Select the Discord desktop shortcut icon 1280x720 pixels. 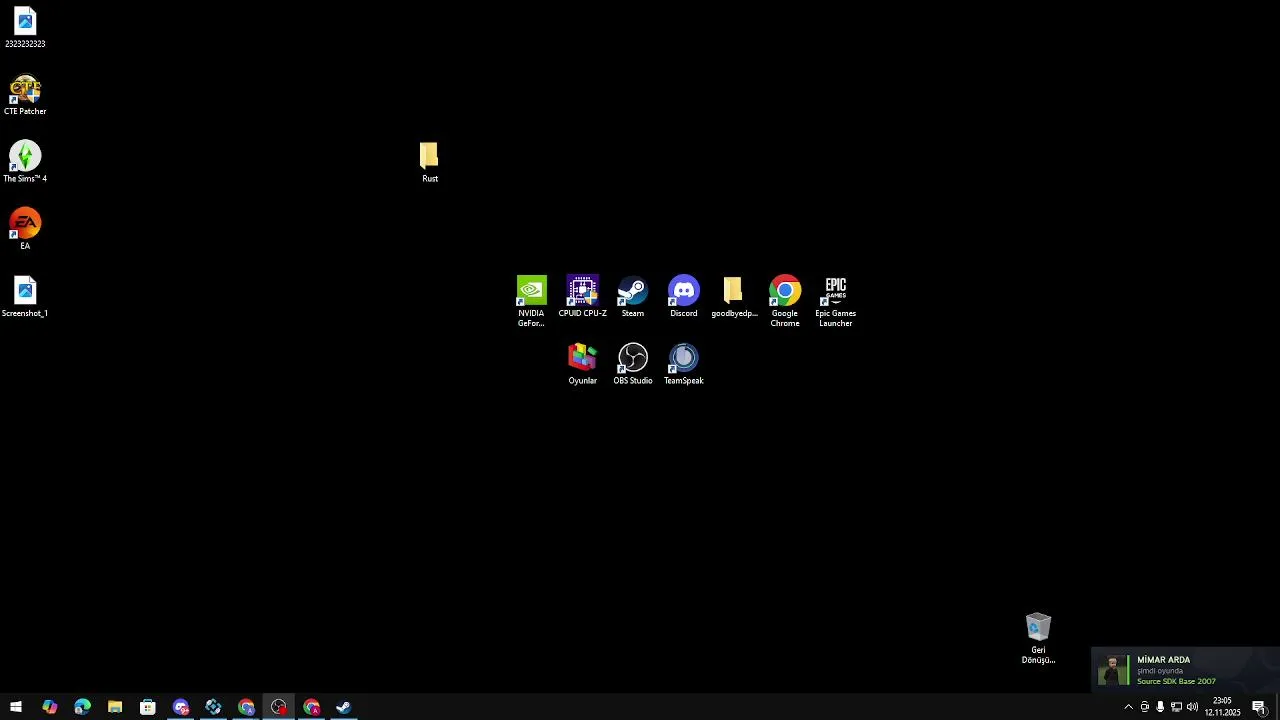click(684, 297)
